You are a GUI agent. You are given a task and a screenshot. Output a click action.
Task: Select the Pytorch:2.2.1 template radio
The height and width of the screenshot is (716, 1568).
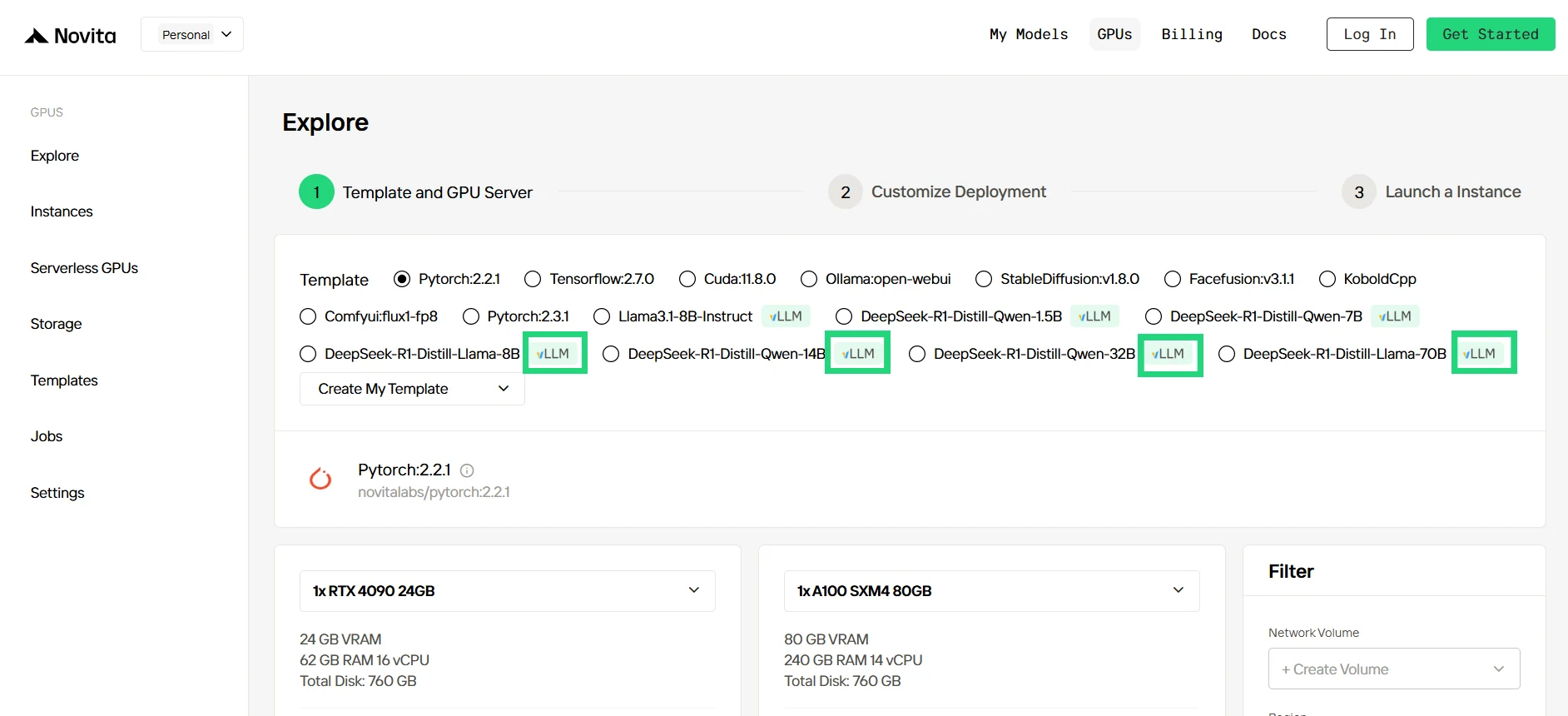coord(402,279)
